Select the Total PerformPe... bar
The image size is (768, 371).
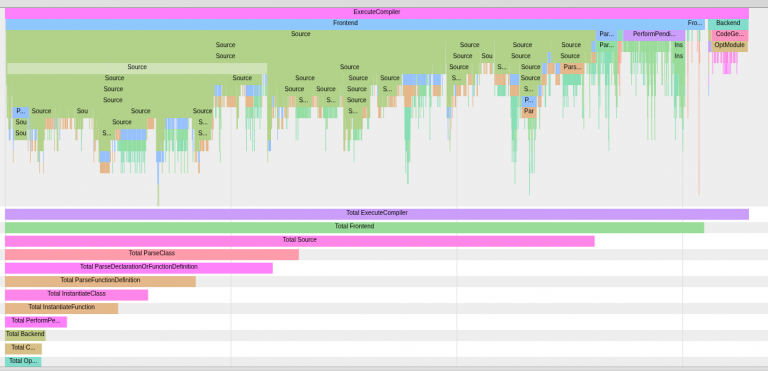[x=36, y=322]
